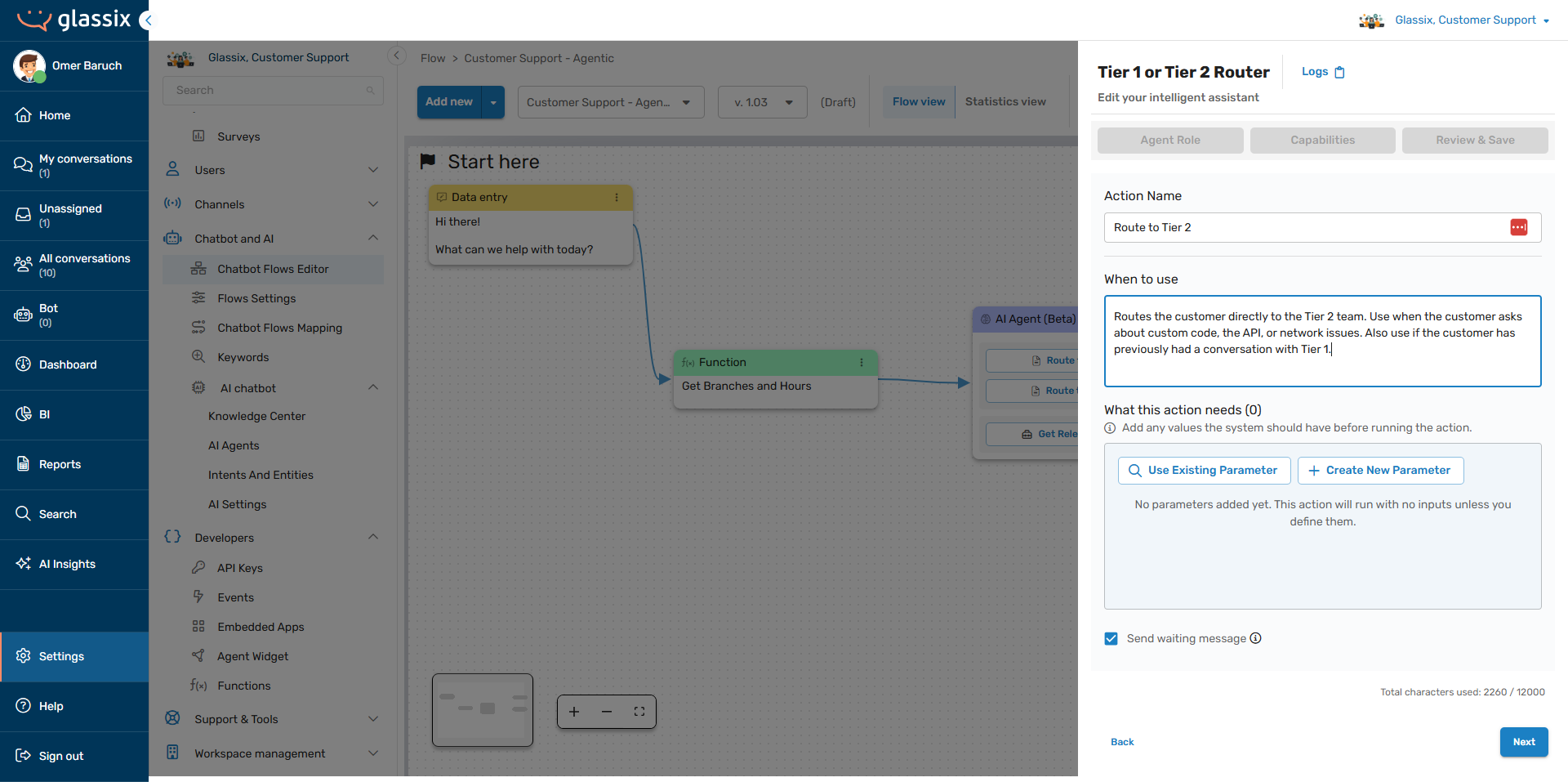Collapse the main sidebar with the arrow toggle
Image resolution: width=1568 pixels, height=782 pixels.
click(x=147, y=20)
